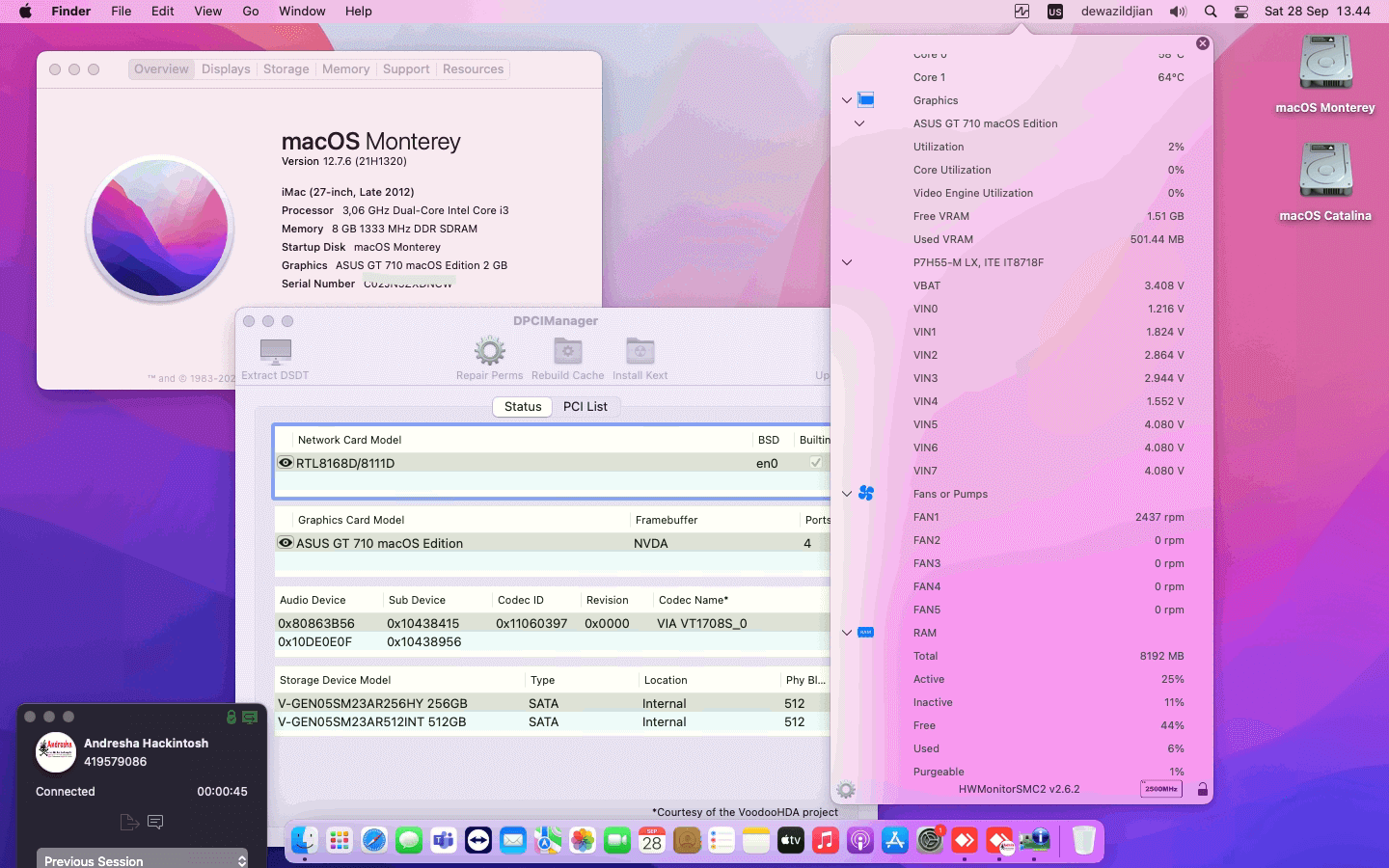Uncheck the Builtin checkbox for en0

coord(815,463)
